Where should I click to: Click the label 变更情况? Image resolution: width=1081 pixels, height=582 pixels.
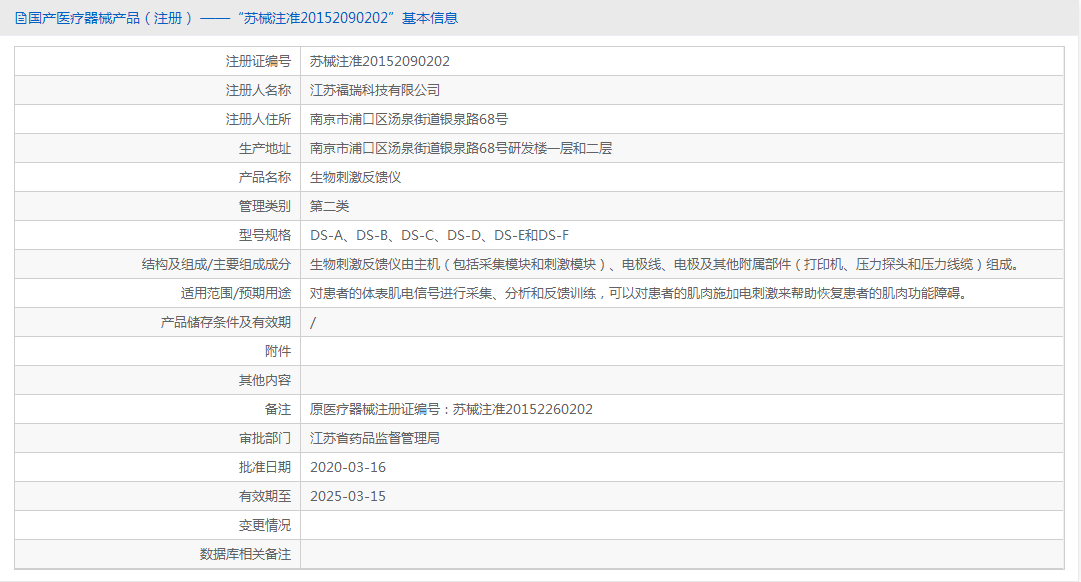click(265, 525)
